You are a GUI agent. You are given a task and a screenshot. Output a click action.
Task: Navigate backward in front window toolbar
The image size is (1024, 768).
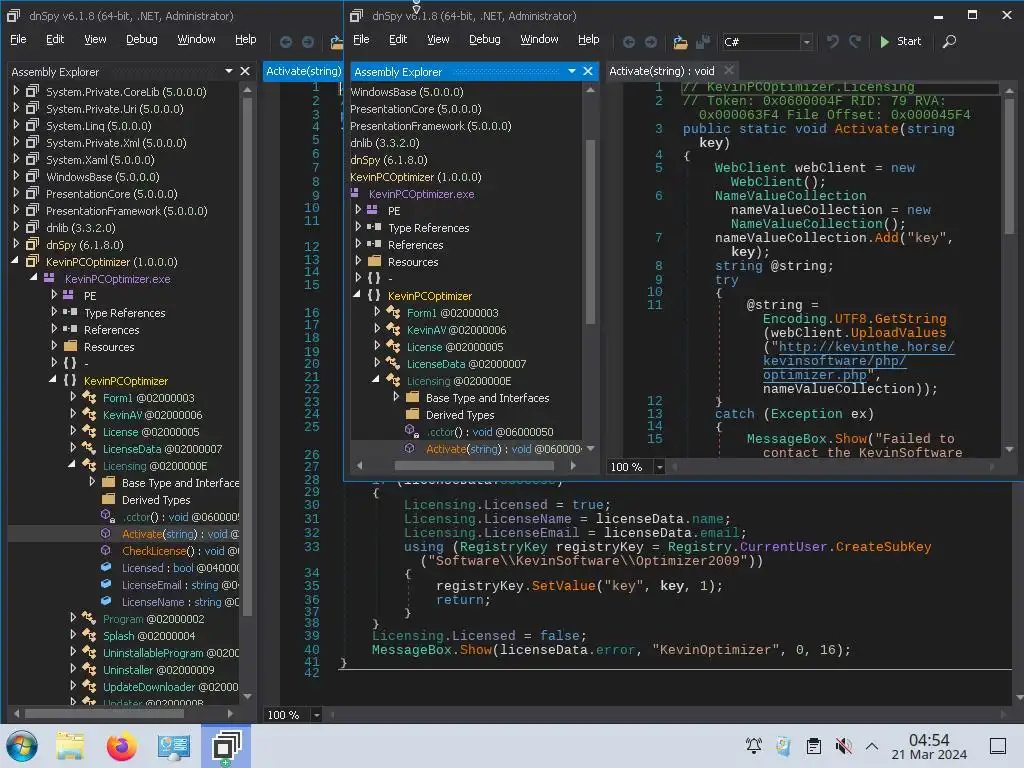(628, 42)
